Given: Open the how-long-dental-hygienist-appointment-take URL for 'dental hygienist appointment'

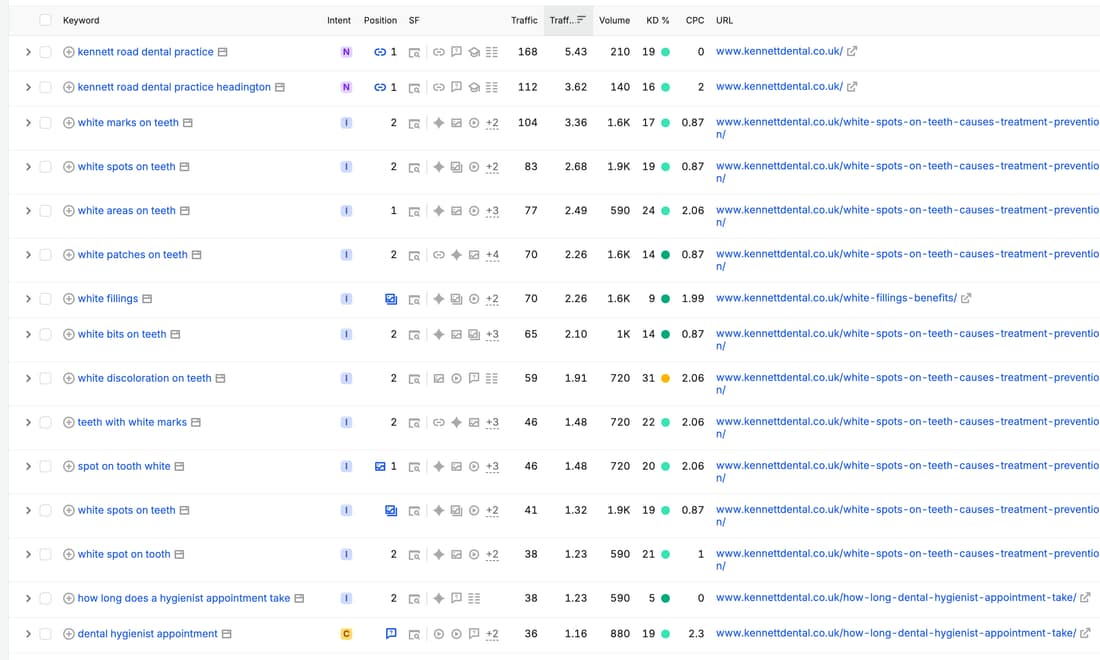Looking at the screenshot, I should 896,633.
